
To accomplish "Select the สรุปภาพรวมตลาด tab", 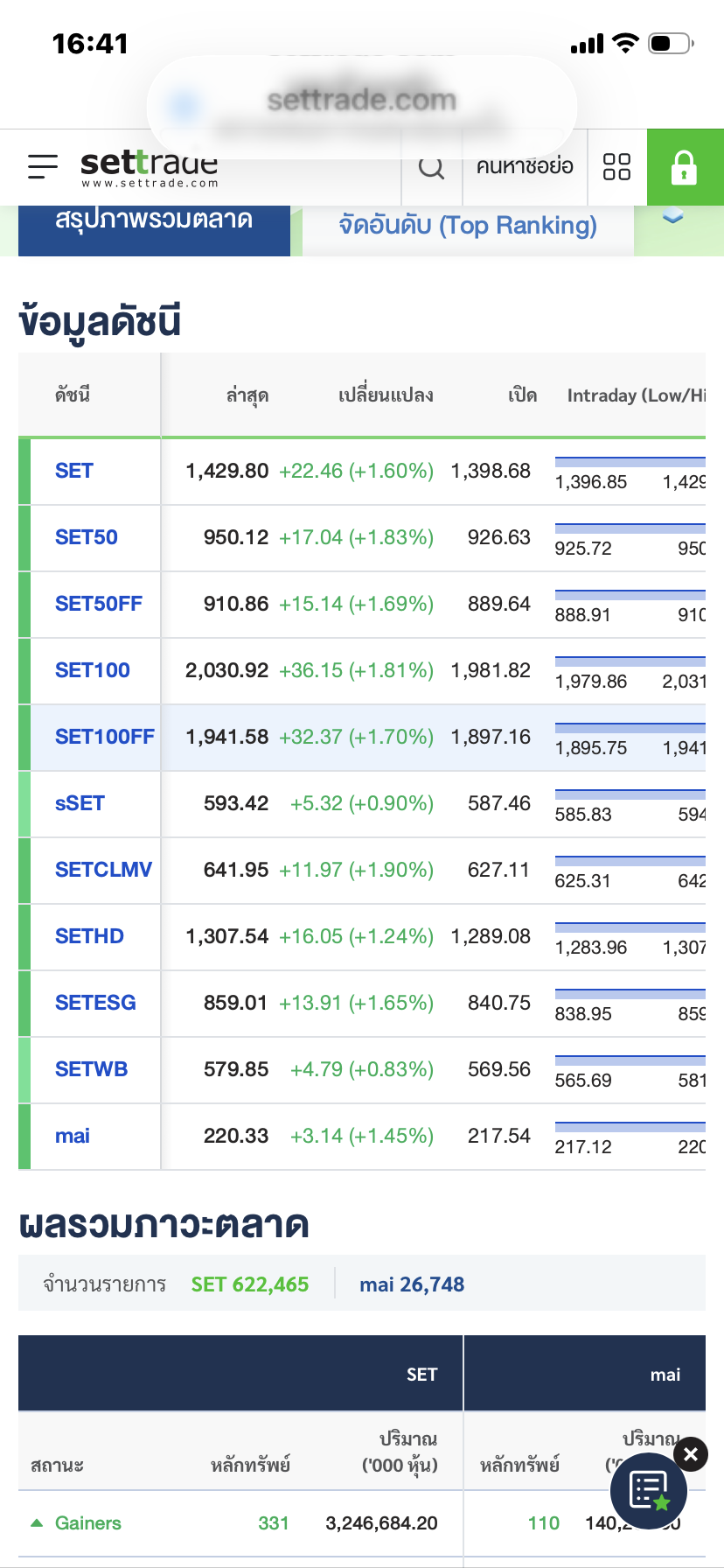I will [154, 223].
